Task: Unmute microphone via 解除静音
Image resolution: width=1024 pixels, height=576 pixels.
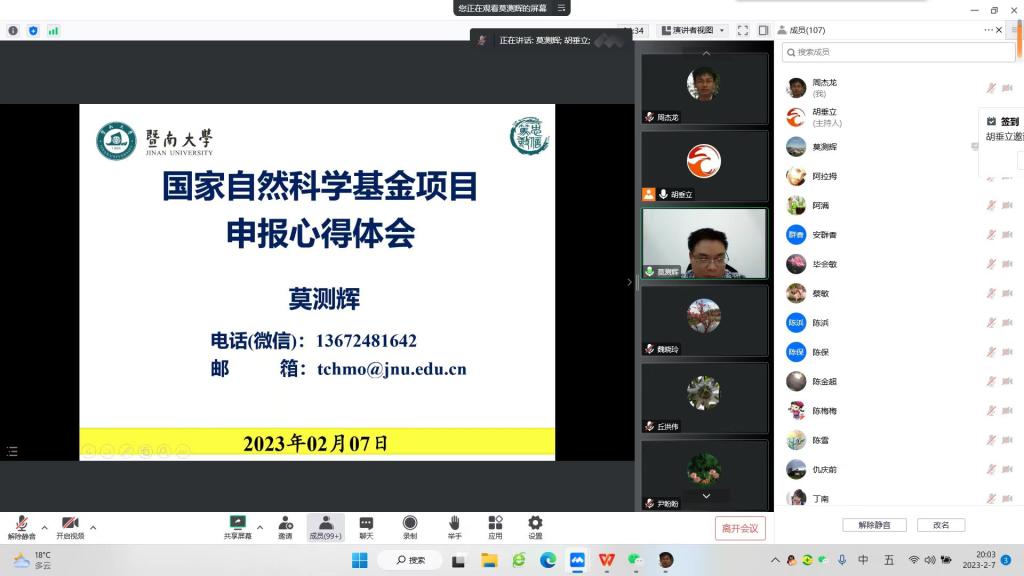Action: click(x=21, y=527)
